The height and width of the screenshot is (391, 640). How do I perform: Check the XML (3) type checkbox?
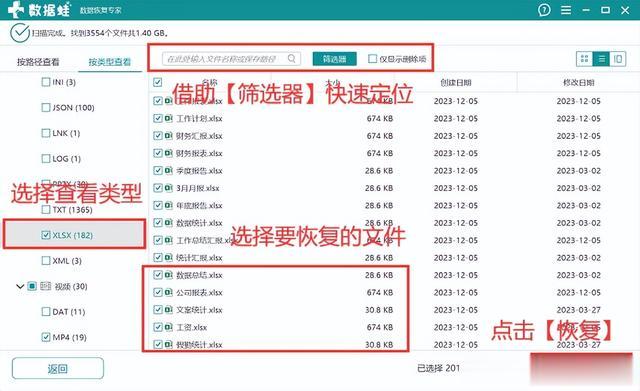[x=46, y=260]
